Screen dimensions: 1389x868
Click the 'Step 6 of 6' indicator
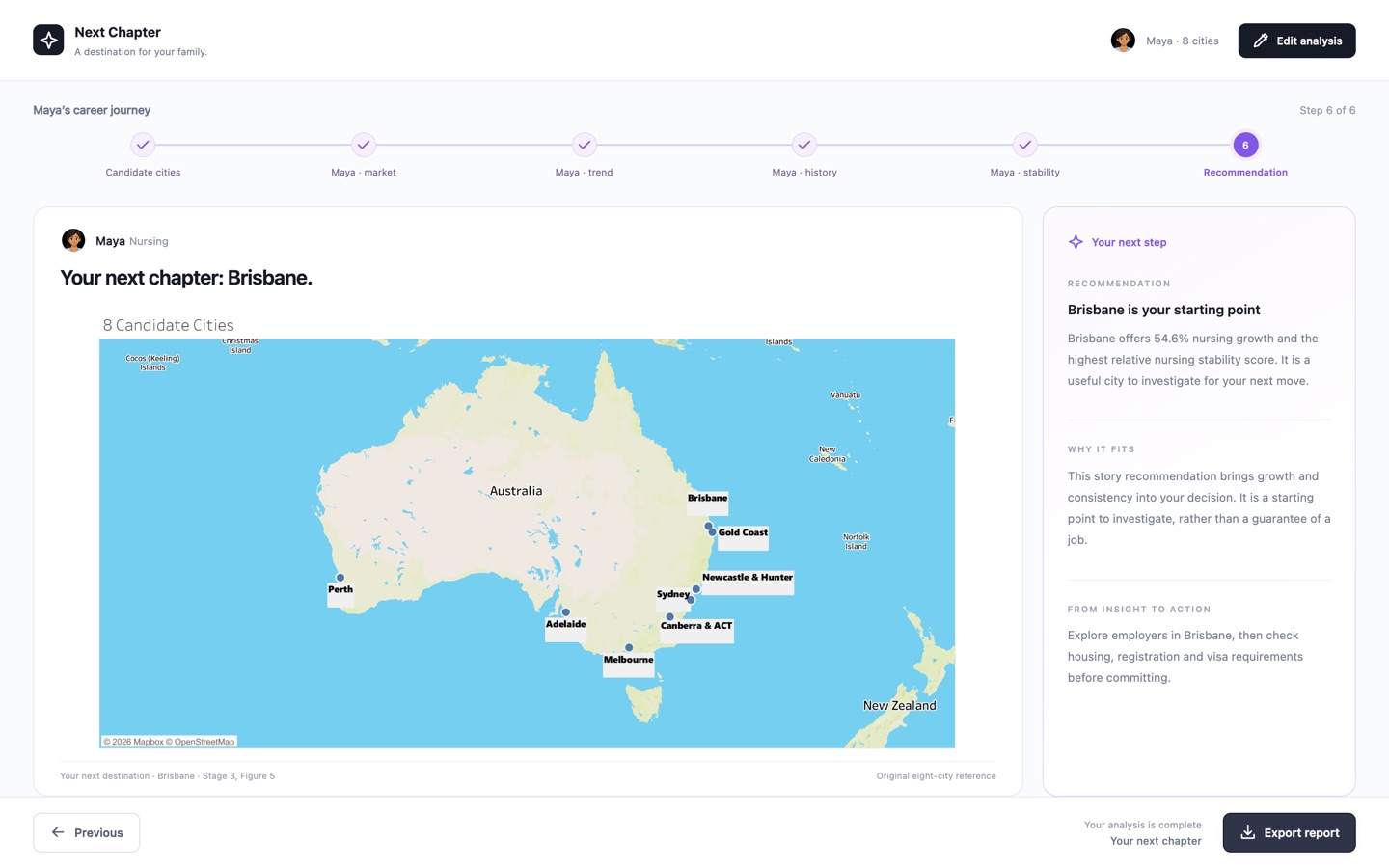1327,110
